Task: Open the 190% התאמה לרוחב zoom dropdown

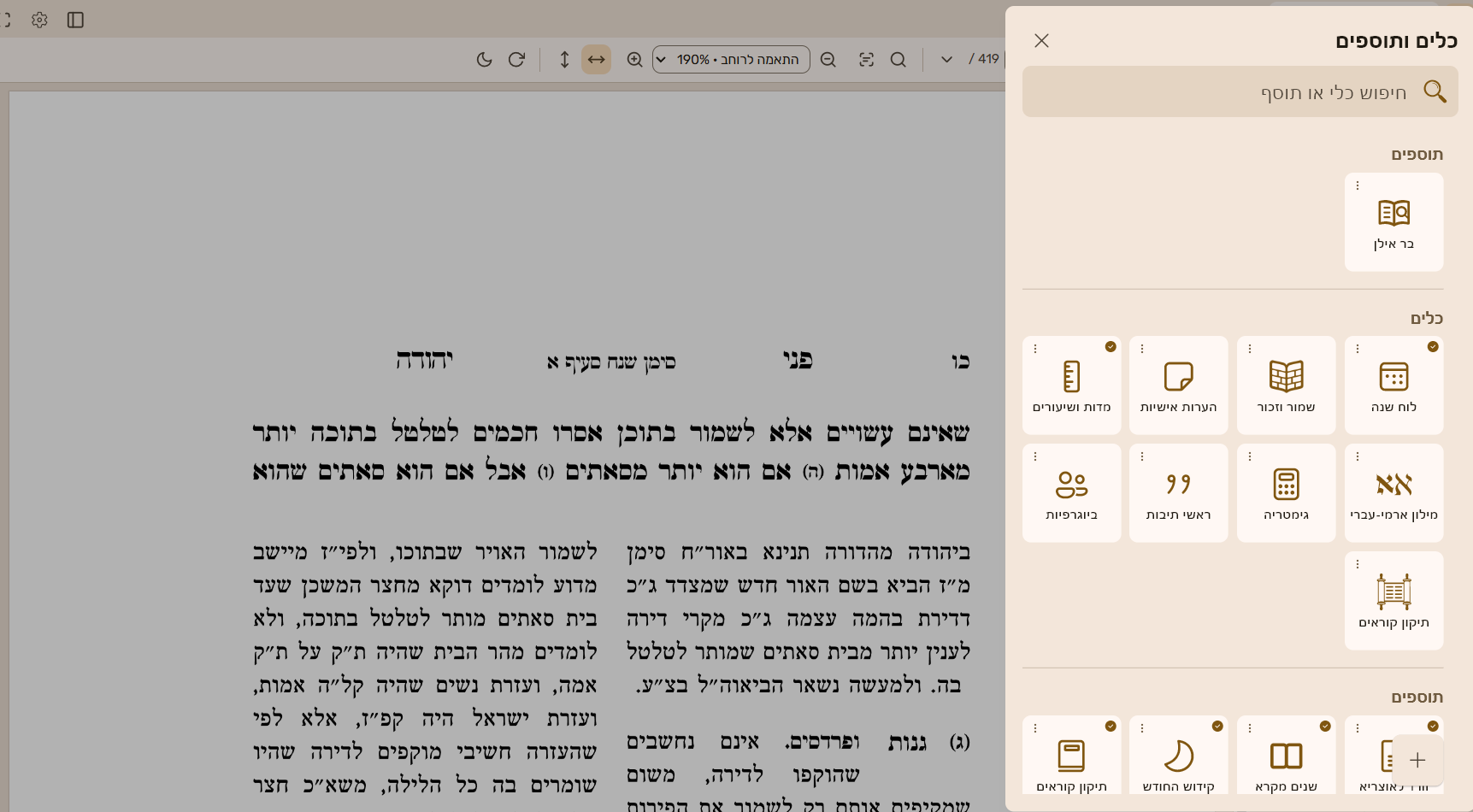Action: (731, 59)
